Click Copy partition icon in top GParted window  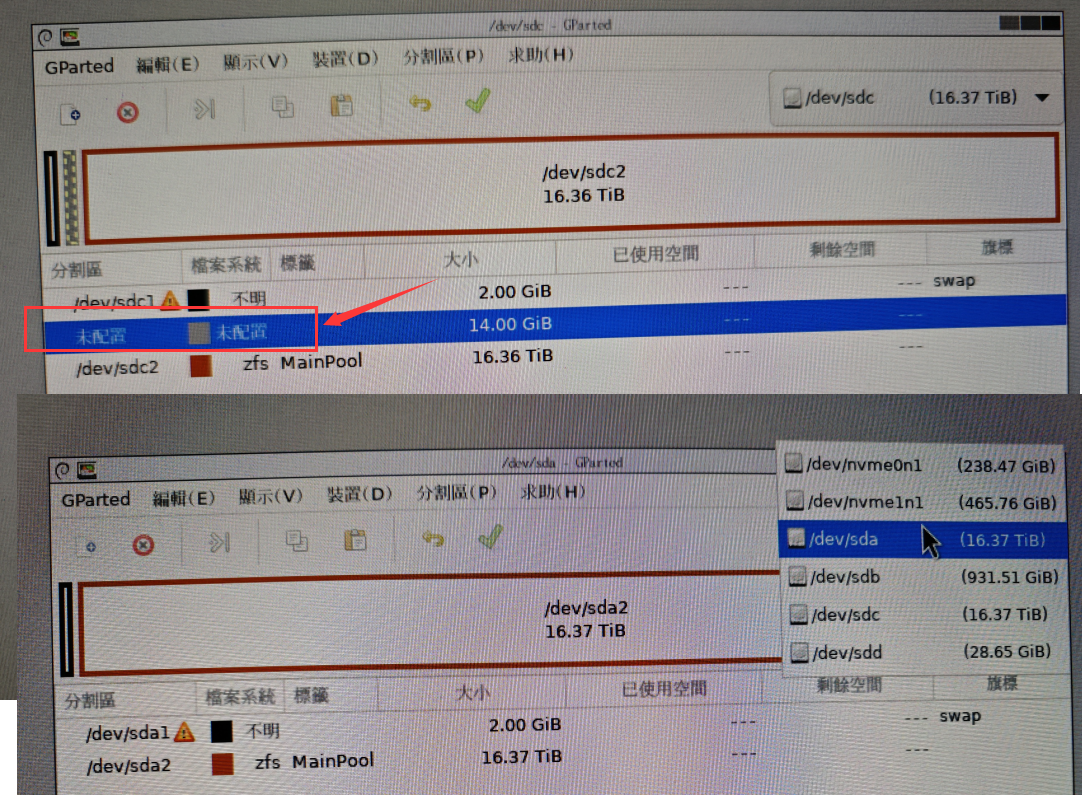282,107
